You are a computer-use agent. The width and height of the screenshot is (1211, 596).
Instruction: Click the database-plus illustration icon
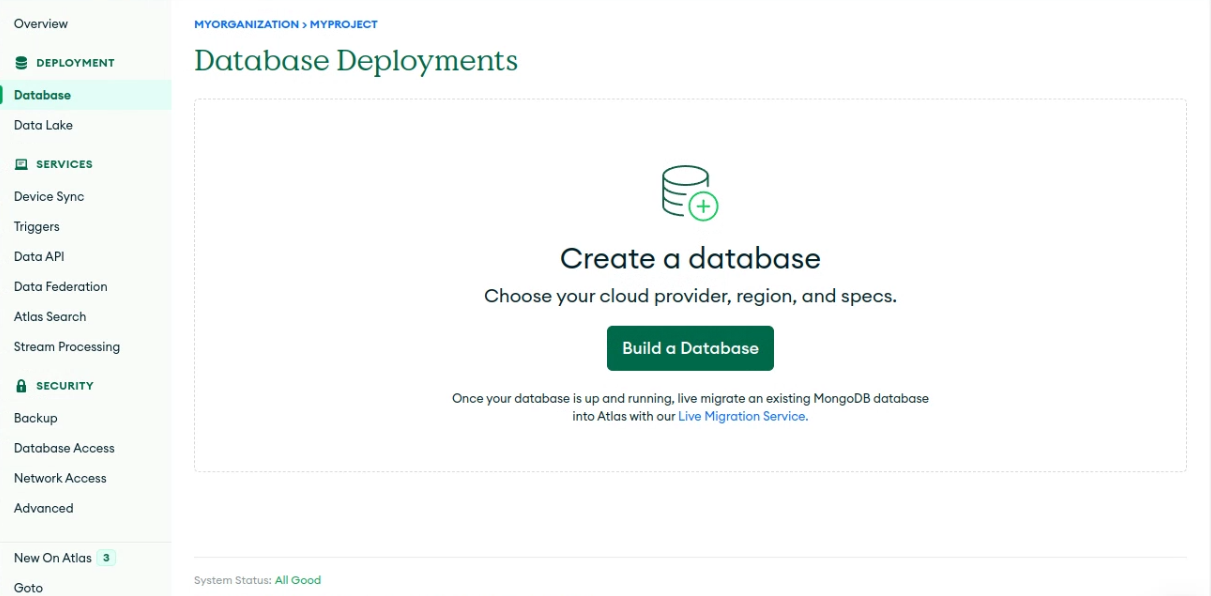[690, 193]
